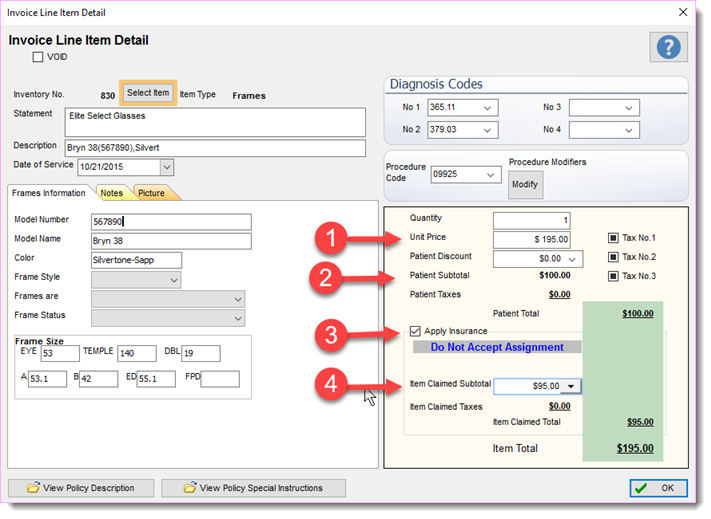The image size is (711, 519).
Task: Switch to the Picture tab
Action: click(151, 193)
